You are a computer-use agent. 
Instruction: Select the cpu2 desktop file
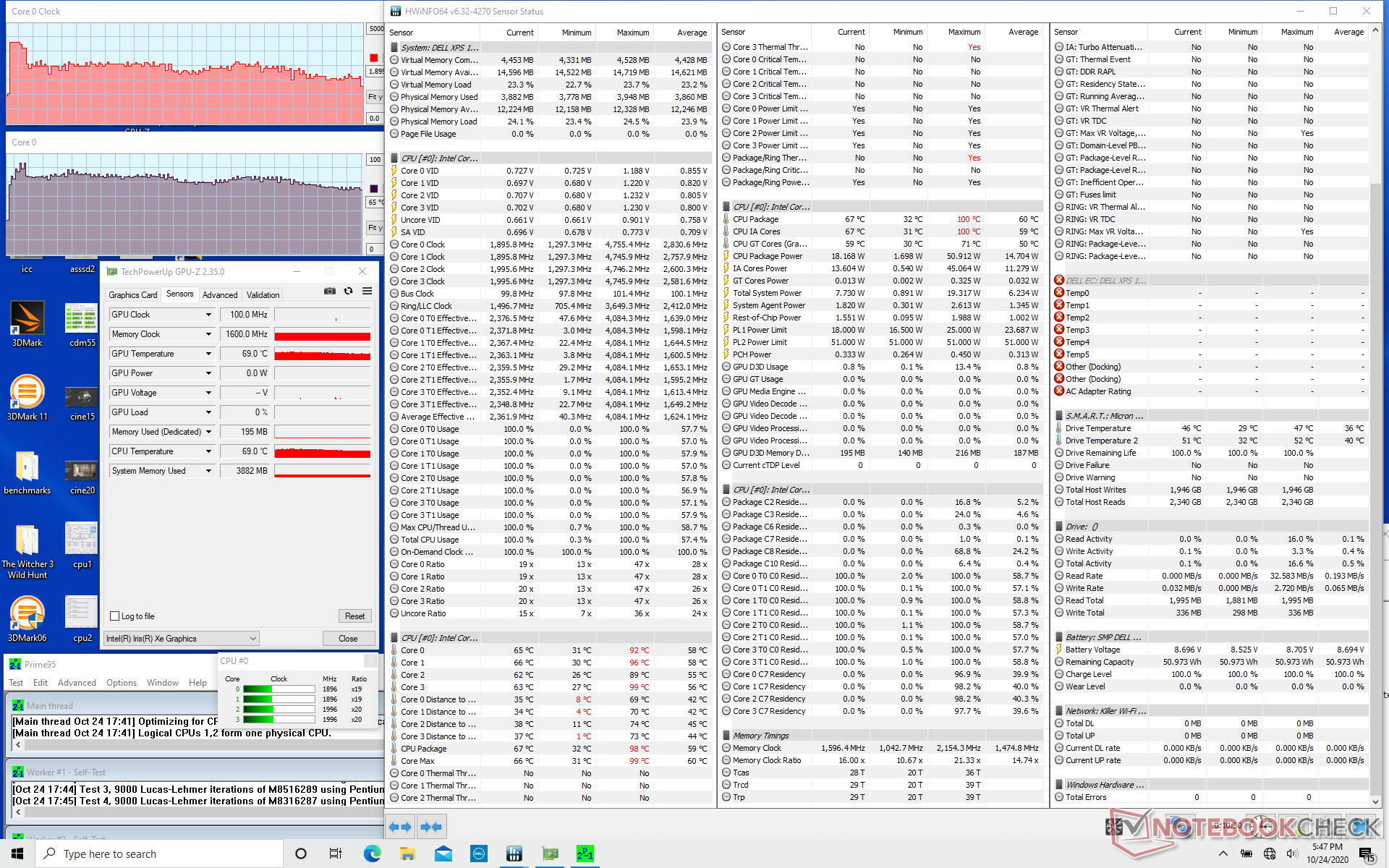tap(82, 619)
